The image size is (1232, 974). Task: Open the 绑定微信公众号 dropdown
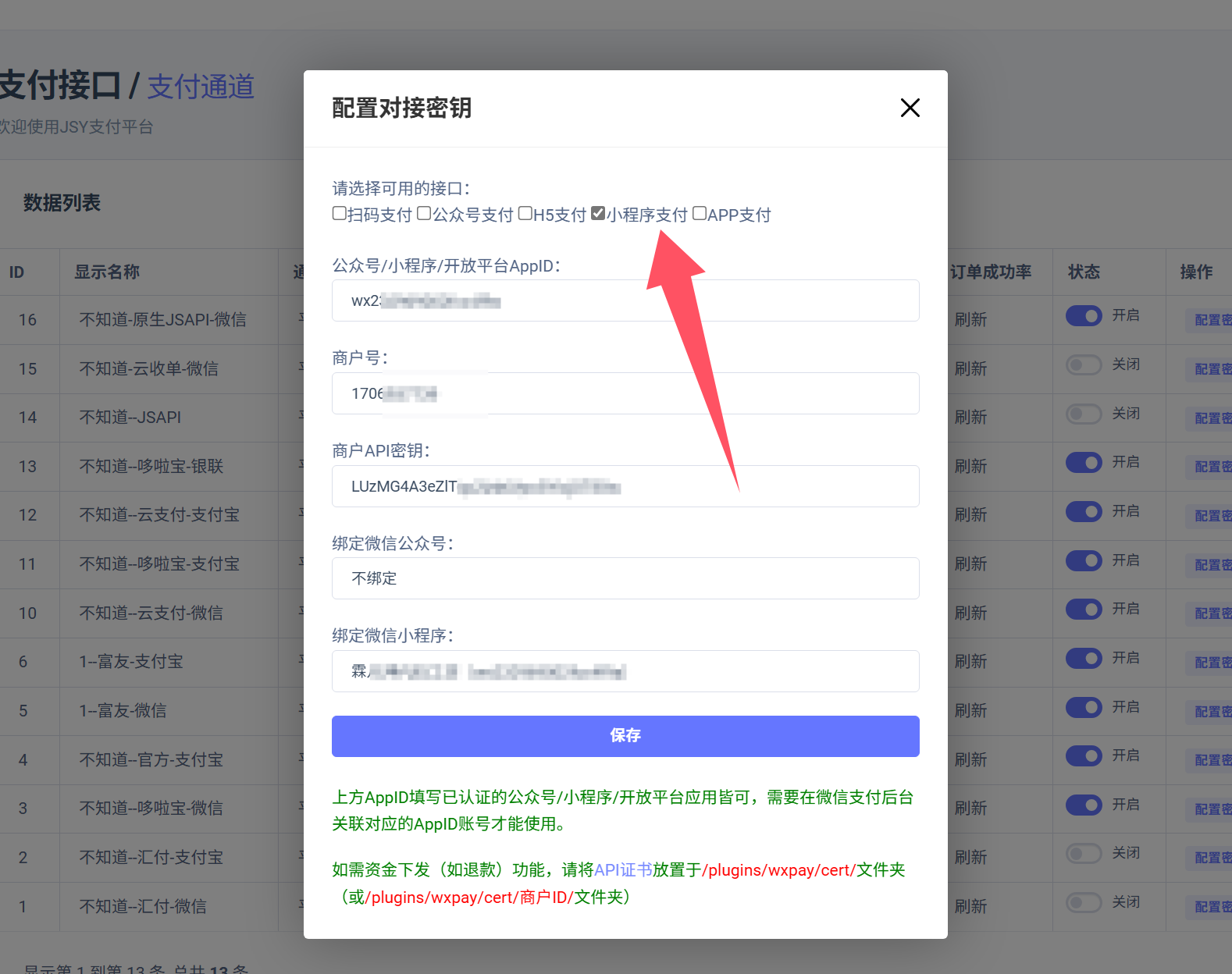[x=625, y=578]
